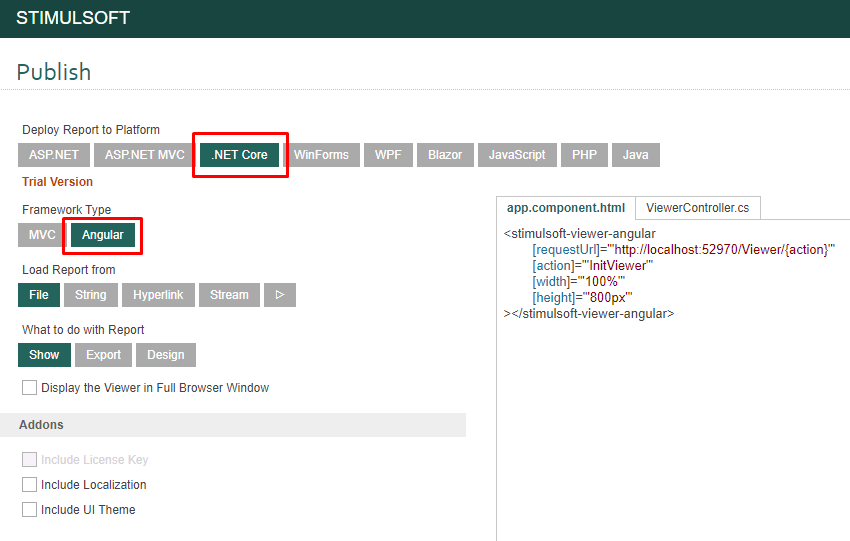Show more load options with the arrow icon
Viewport: 850px width, 541px height.
point(280,295)
